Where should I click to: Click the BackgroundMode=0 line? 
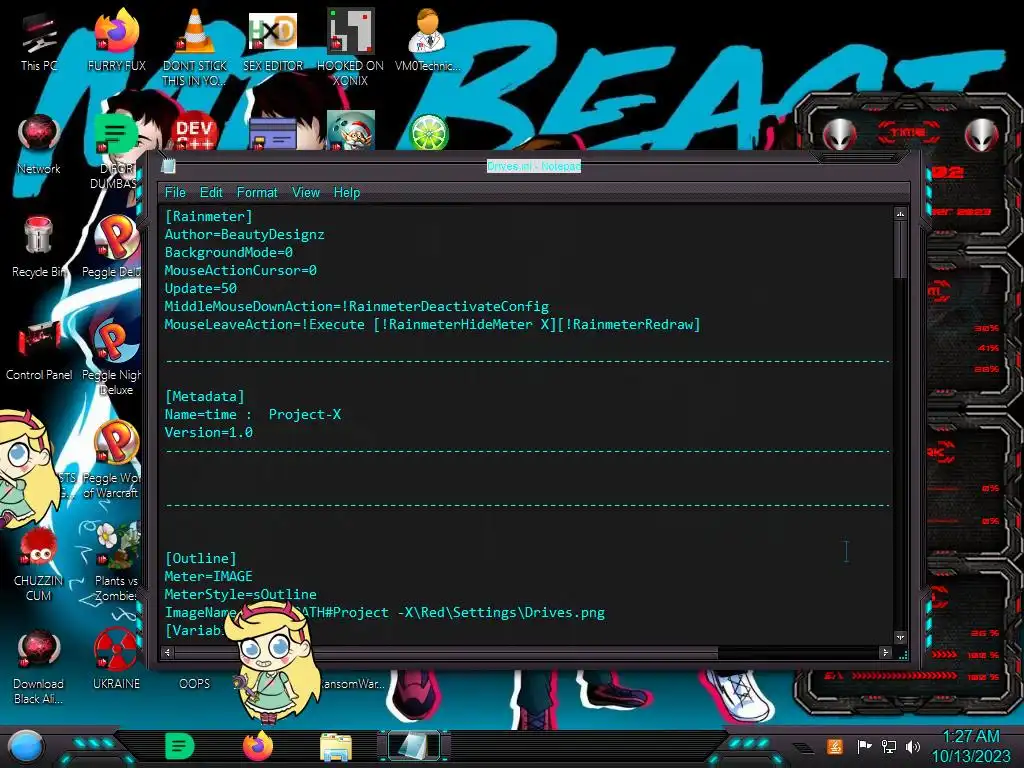click(x=229, y=252)
